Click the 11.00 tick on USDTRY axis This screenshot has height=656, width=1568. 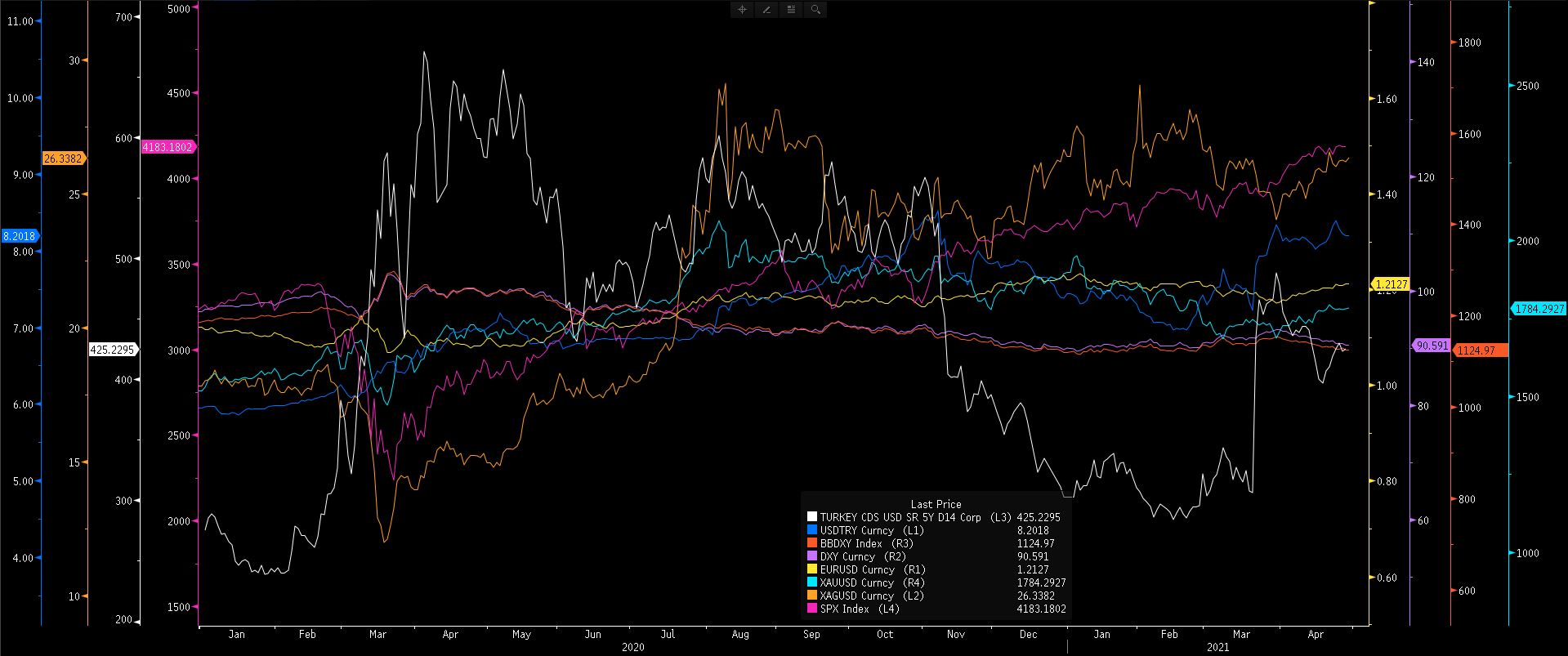(x=19, y=21)
